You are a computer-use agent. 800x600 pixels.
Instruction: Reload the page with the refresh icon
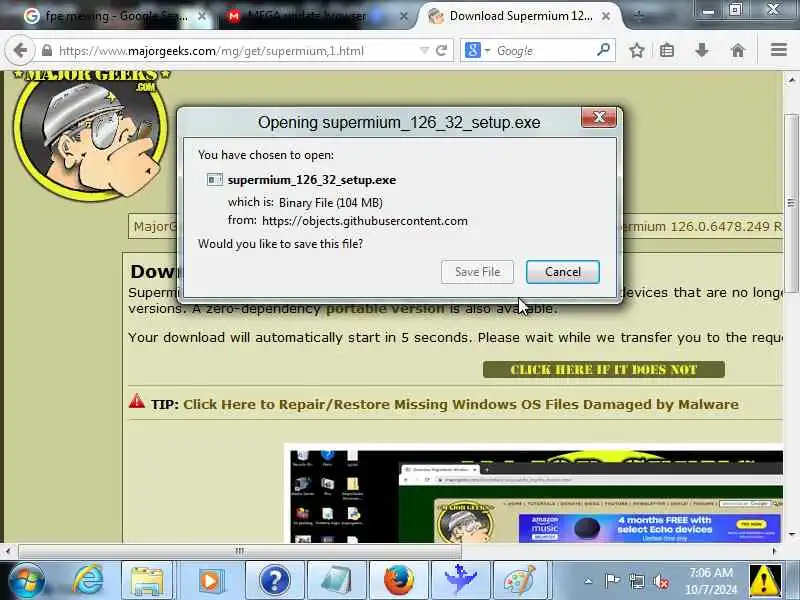441,51
